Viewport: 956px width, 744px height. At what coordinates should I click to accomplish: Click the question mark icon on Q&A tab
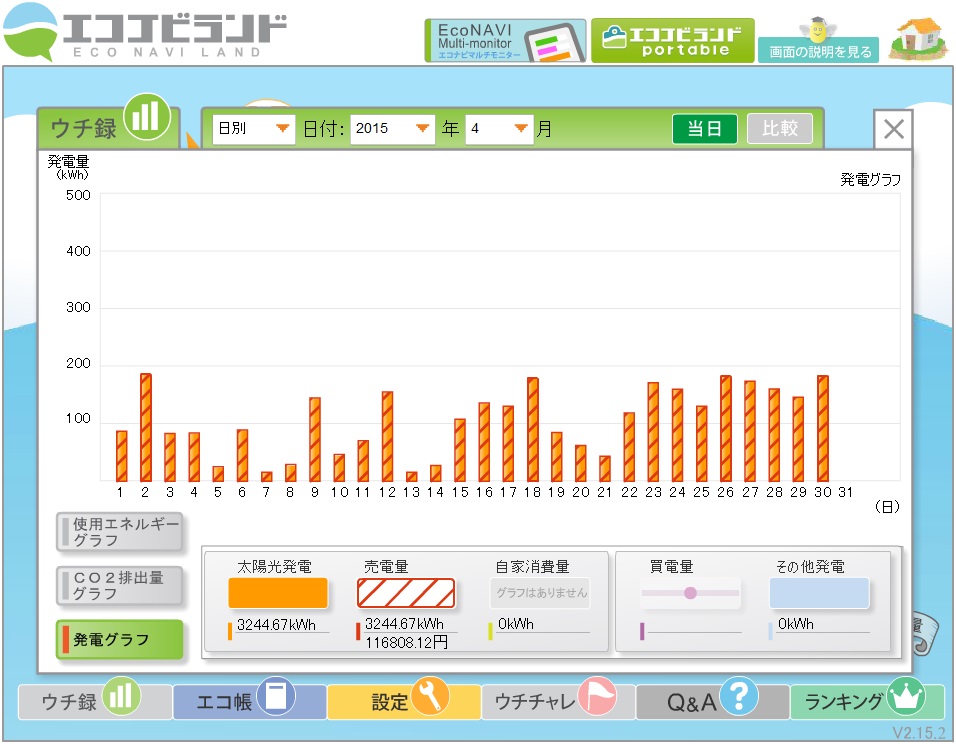coord(739,696)
